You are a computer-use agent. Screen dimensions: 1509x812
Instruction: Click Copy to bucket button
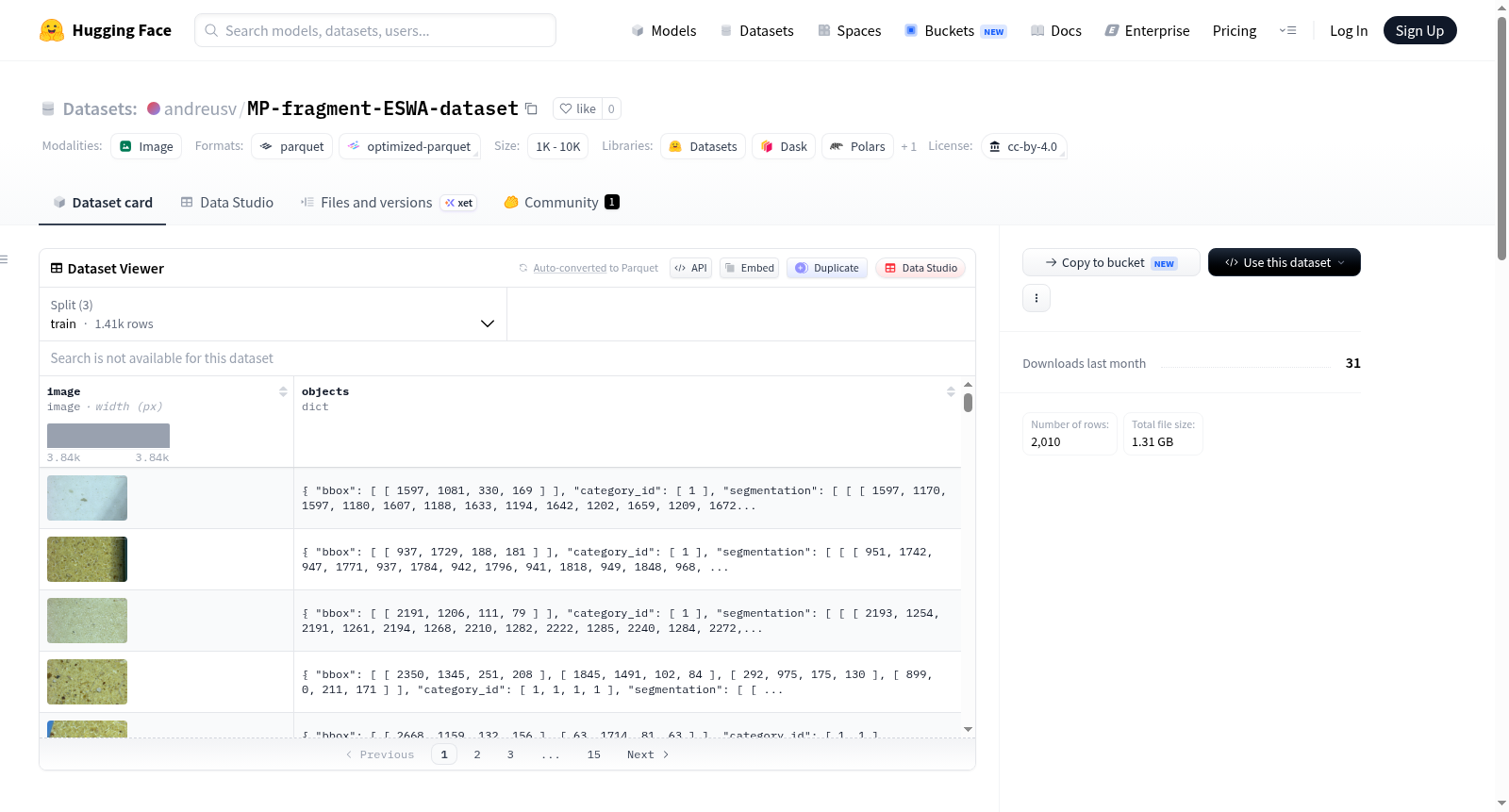pos(1111,262)
